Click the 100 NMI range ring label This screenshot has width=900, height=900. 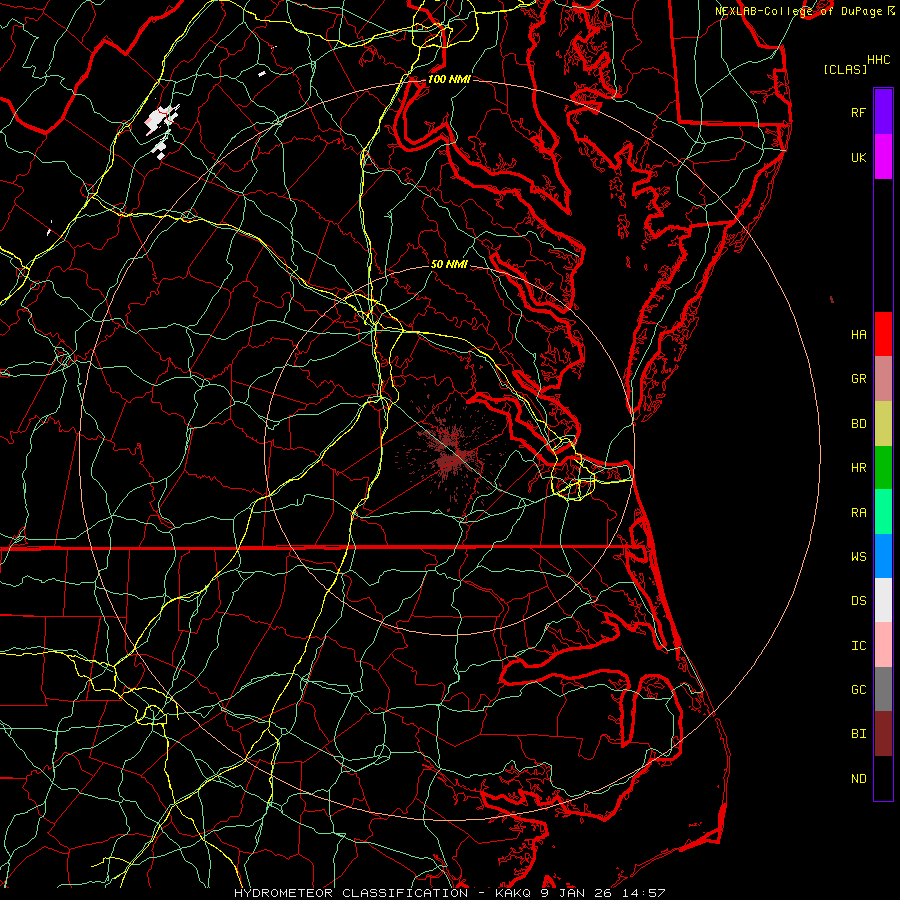(x=449, y=79)
